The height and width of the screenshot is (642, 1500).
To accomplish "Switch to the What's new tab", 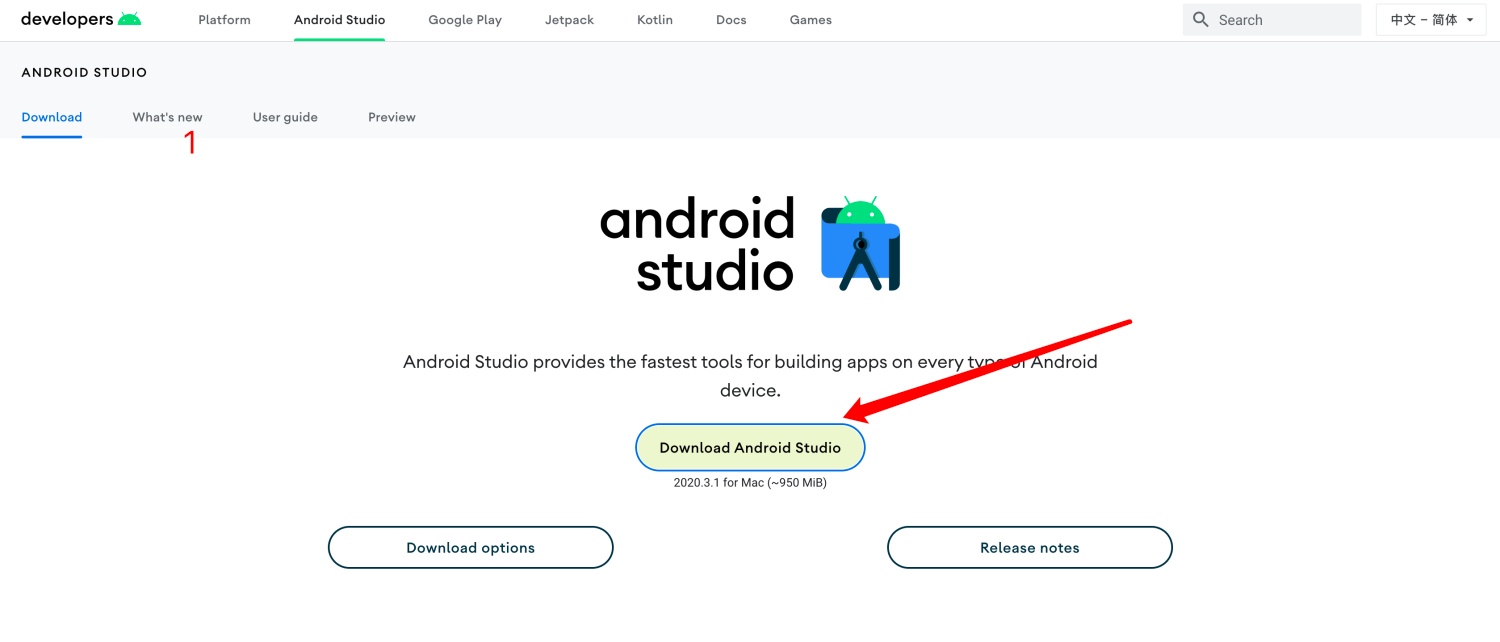I will click(x=167, y=117).
